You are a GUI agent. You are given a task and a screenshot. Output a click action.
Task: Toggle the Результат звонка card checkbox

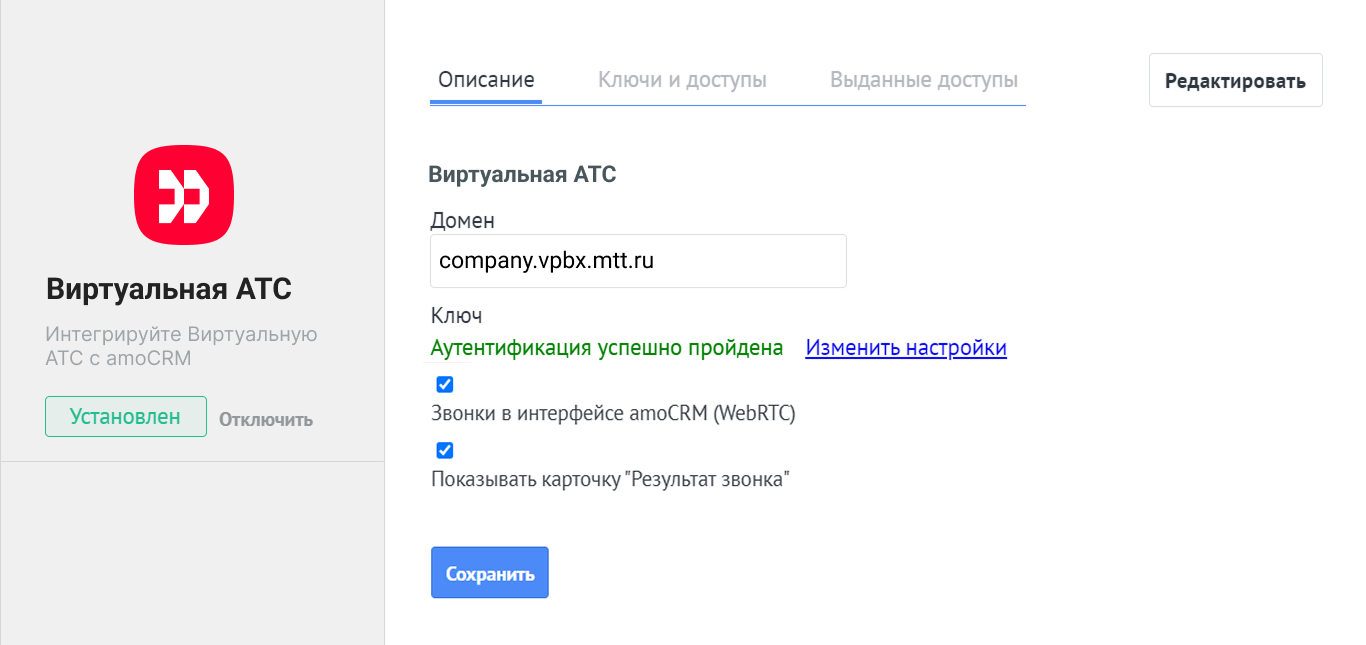[x=445, y=450]
